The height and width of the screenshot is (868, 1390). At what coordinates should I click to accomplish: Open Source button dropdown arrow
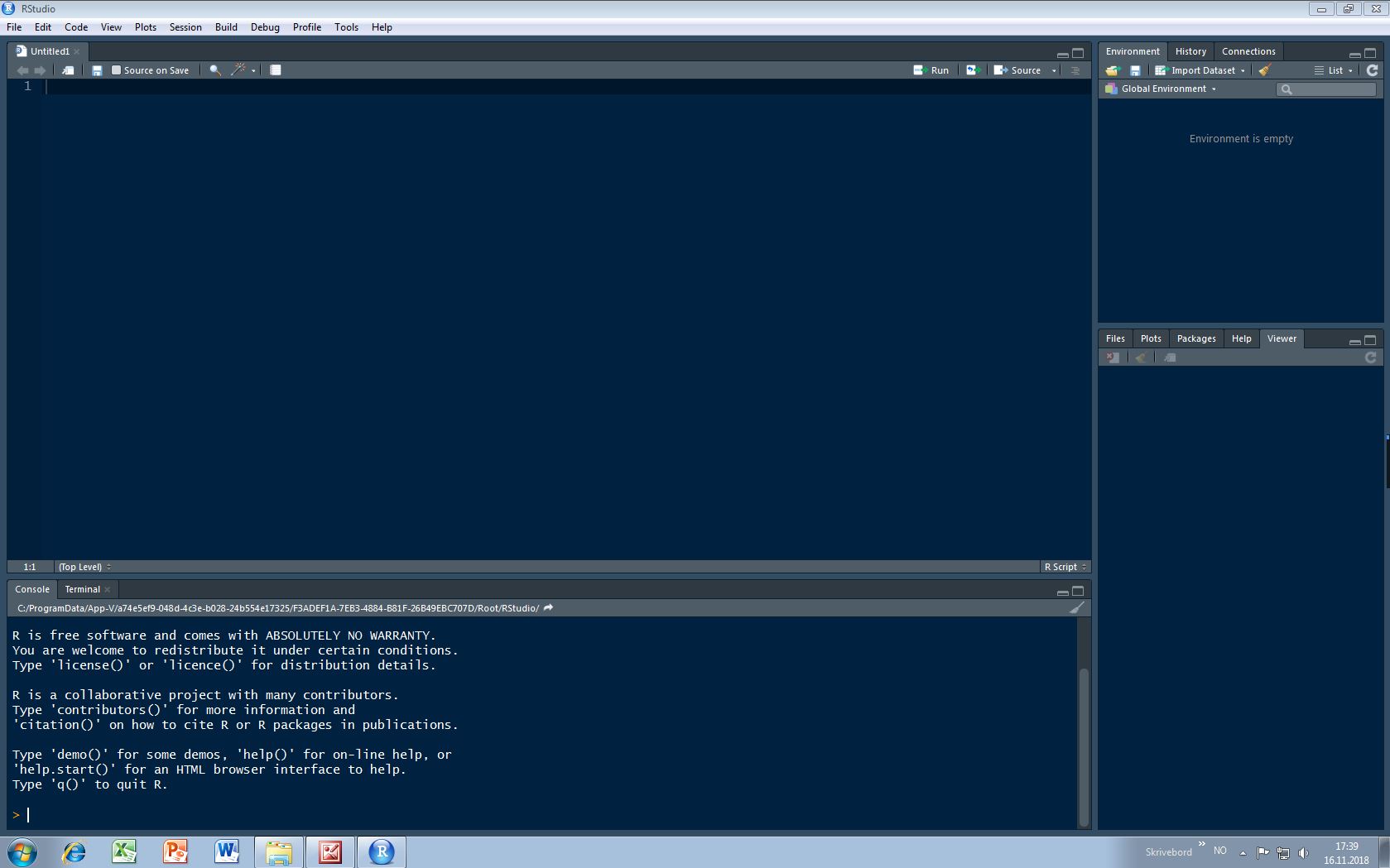coord(1054,71)
